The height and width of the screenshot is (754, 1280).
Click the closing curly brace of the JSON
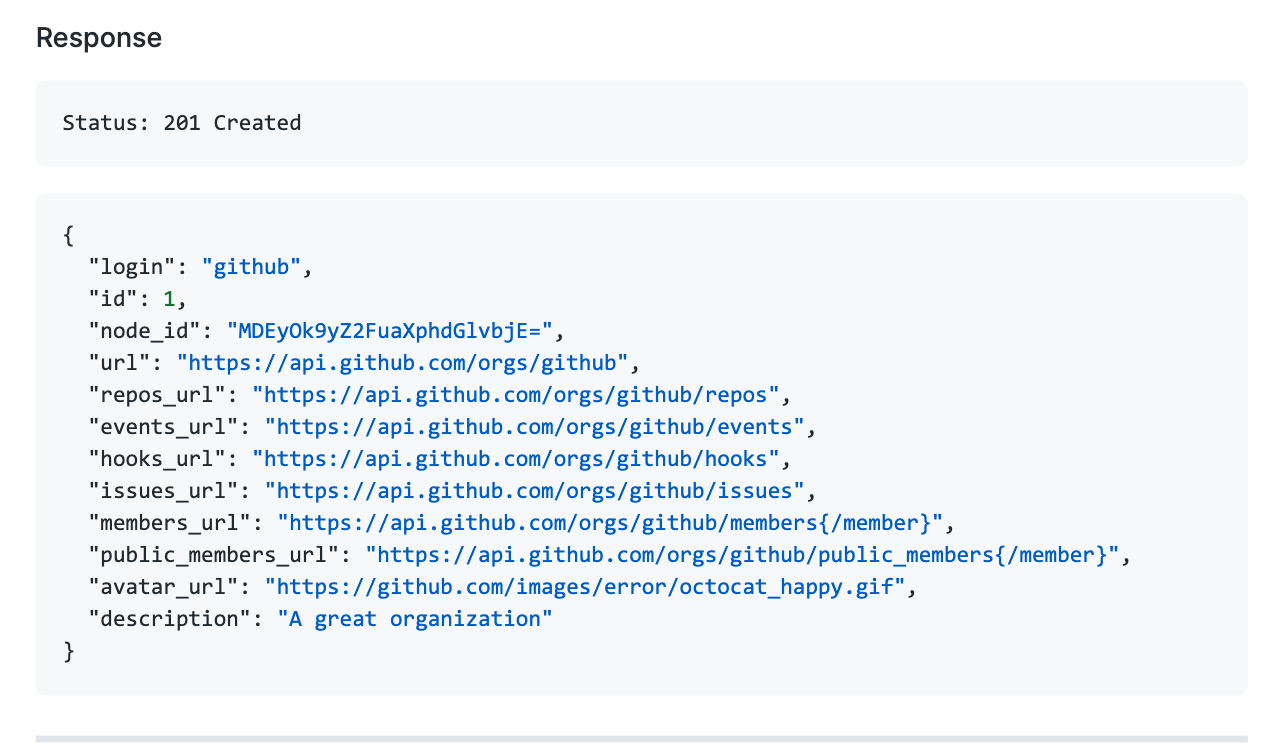pyautogui.click(x=68, y=651)
